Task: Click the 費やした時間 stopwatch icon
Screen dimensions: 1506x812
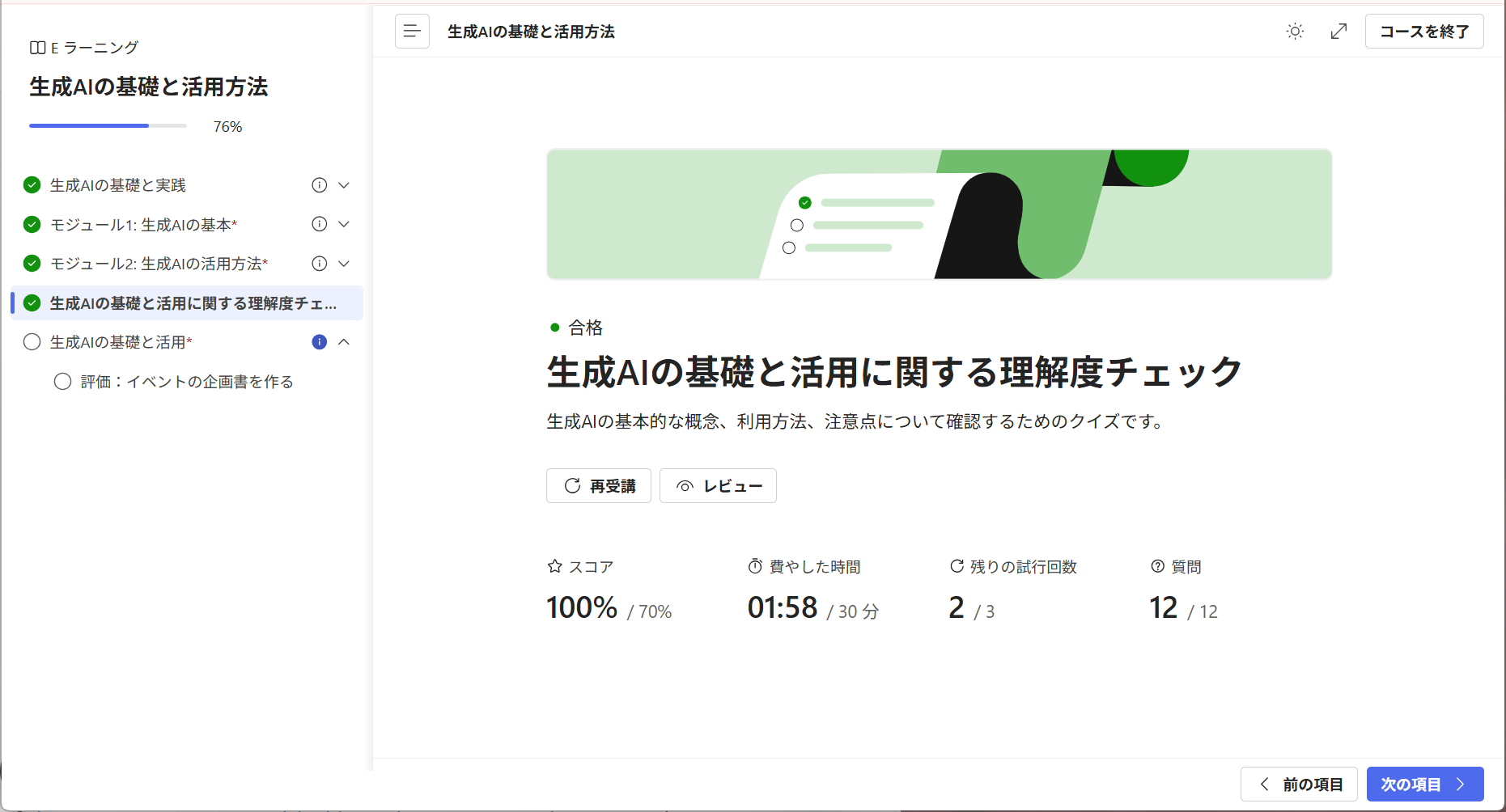Action: [755, 566]
